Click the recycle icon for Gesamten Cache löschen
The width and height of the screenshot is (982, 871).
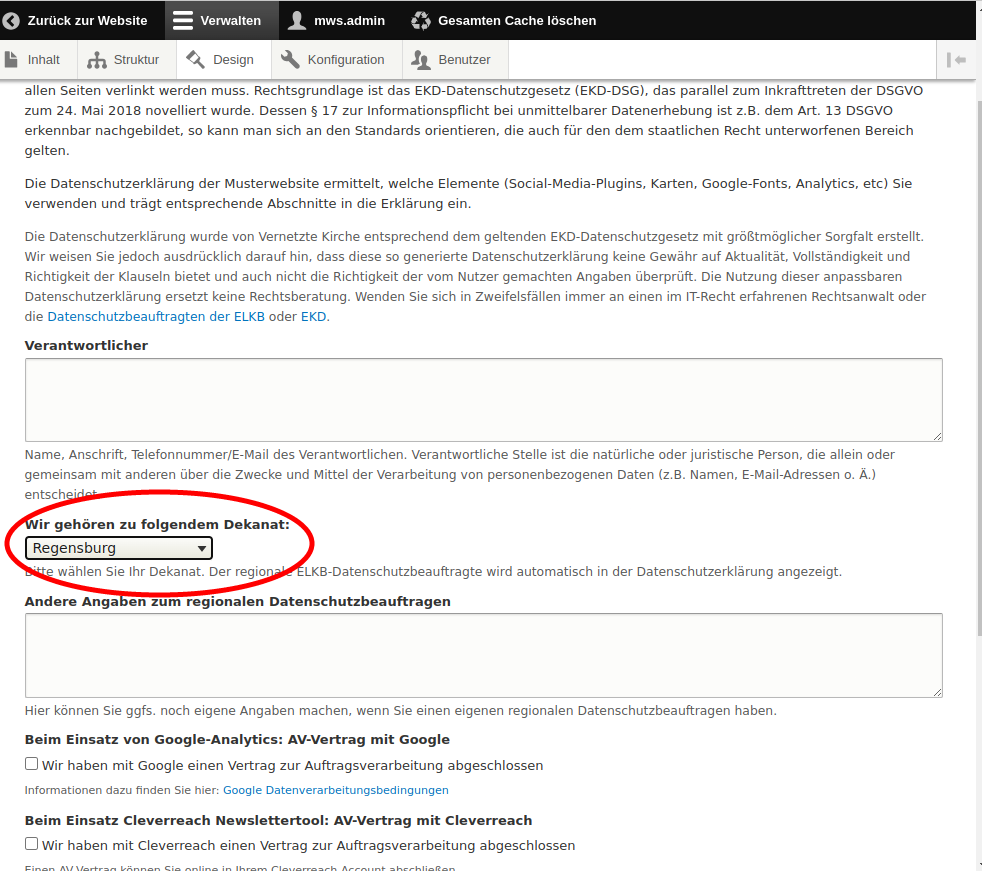click(421, 20)
